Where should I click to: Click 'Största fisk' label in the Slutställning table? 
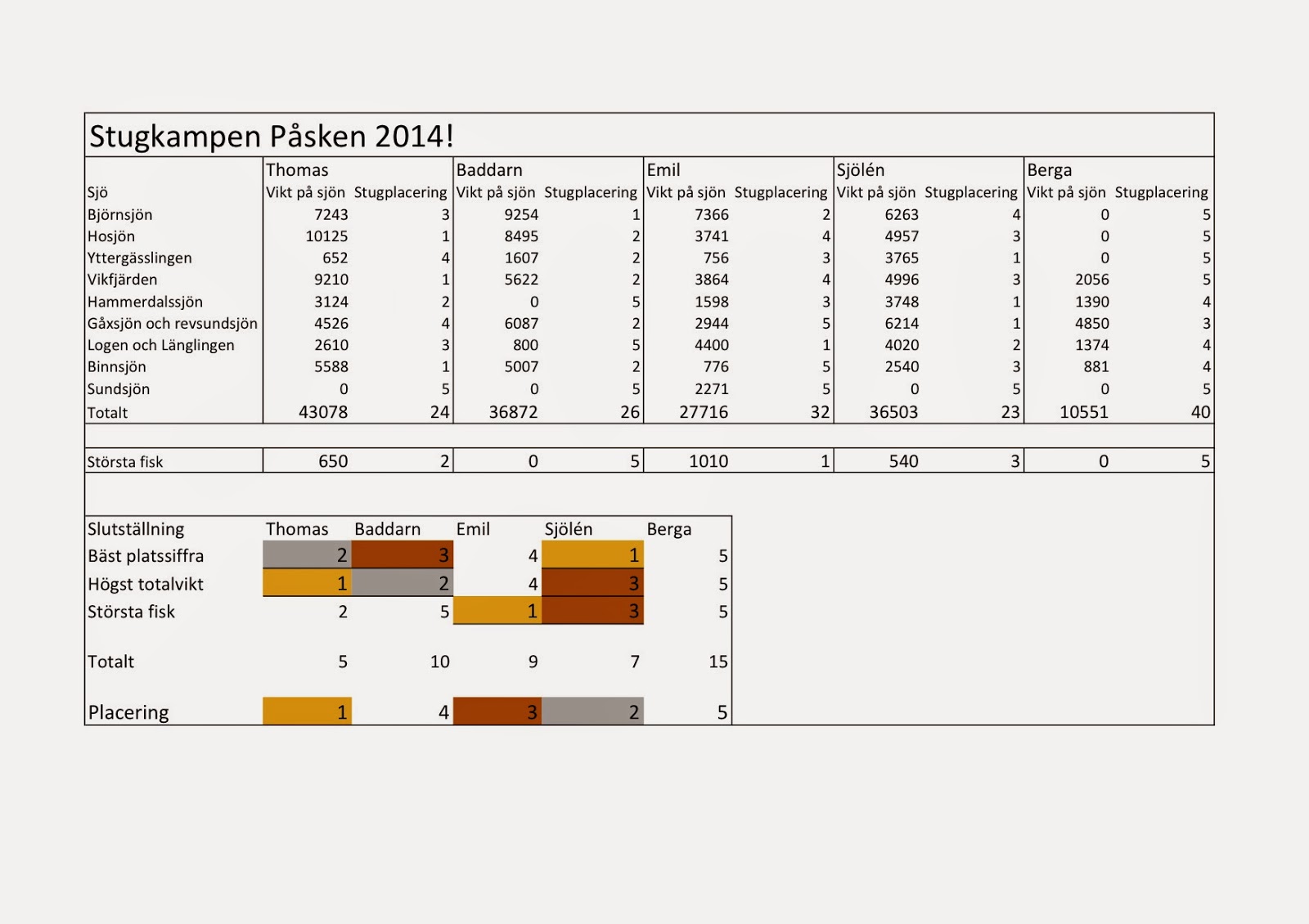pos(132,612)
